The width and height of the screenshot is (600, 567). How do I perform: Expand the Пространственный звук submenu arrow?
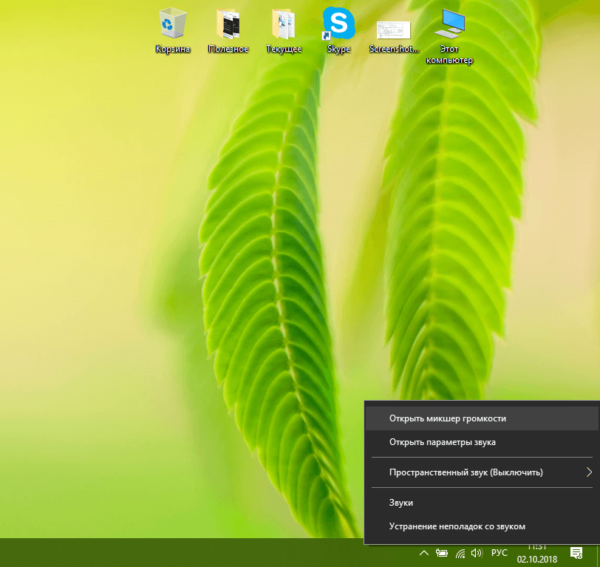click(x=589, y=472)
